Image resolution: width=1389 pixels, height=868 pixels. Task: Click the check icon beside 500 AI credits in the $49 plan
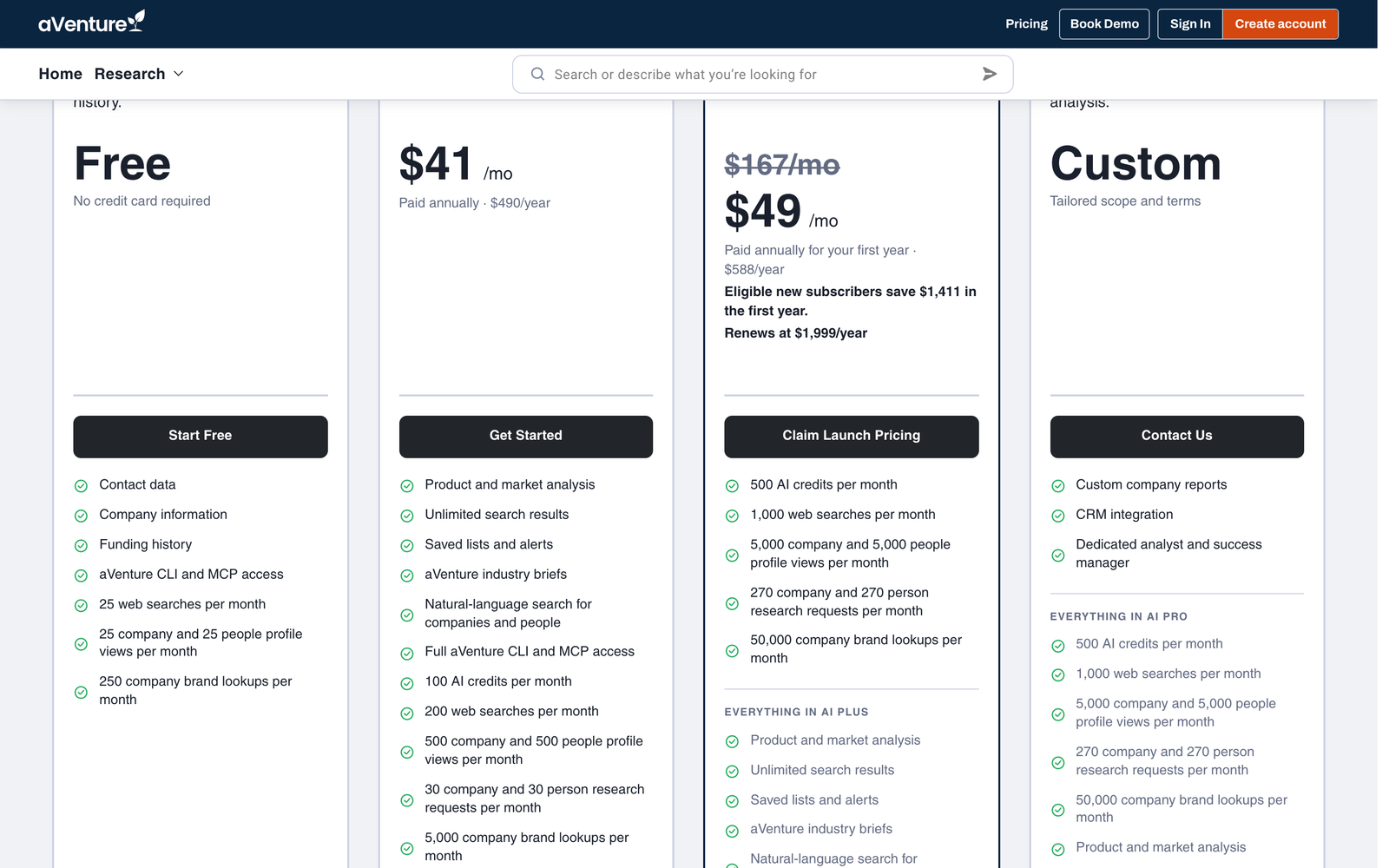(732, 486)
